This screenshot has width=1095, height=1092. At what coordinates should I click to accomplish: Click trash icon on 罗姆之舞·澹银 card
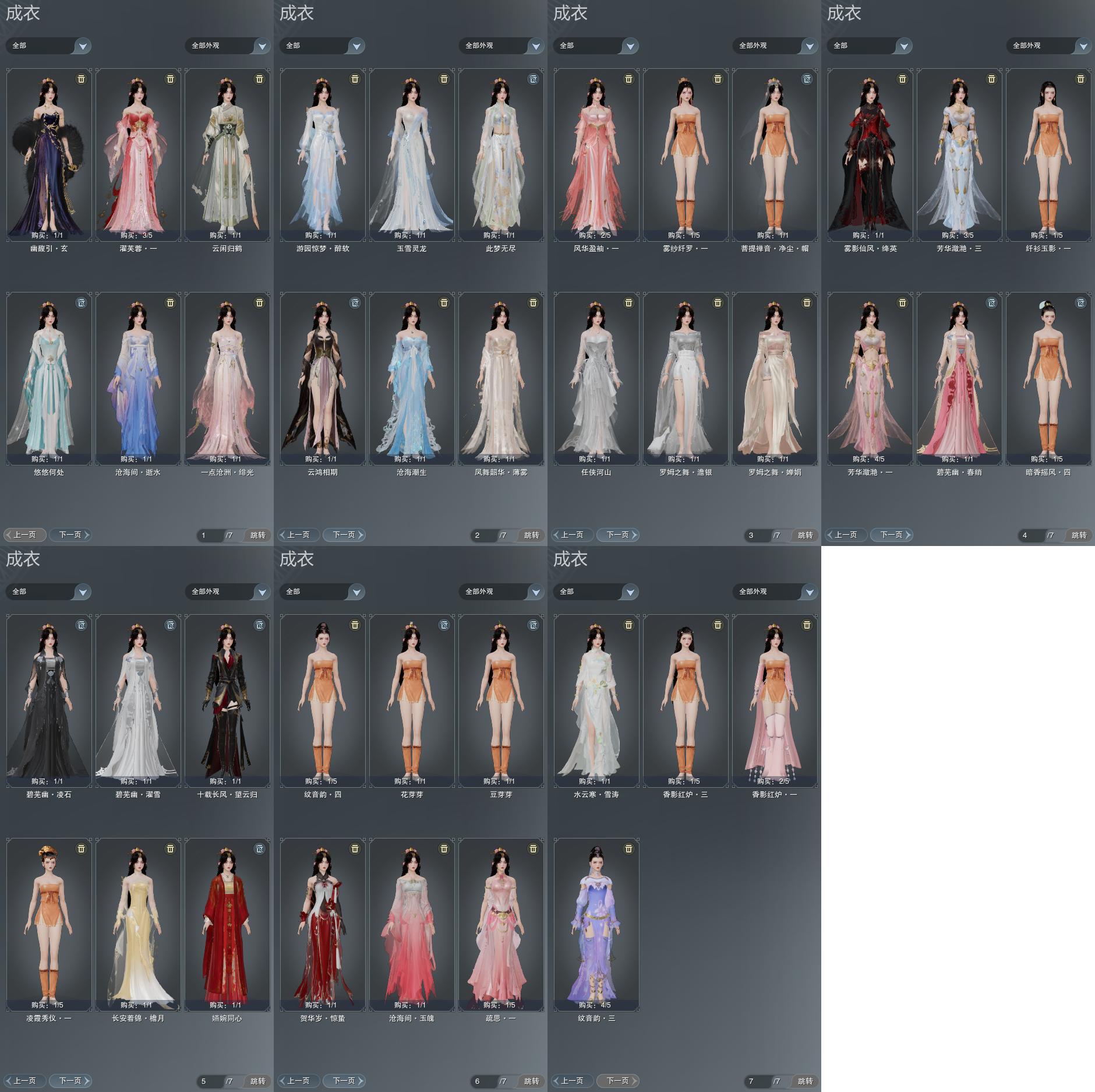tap(718, 302)
